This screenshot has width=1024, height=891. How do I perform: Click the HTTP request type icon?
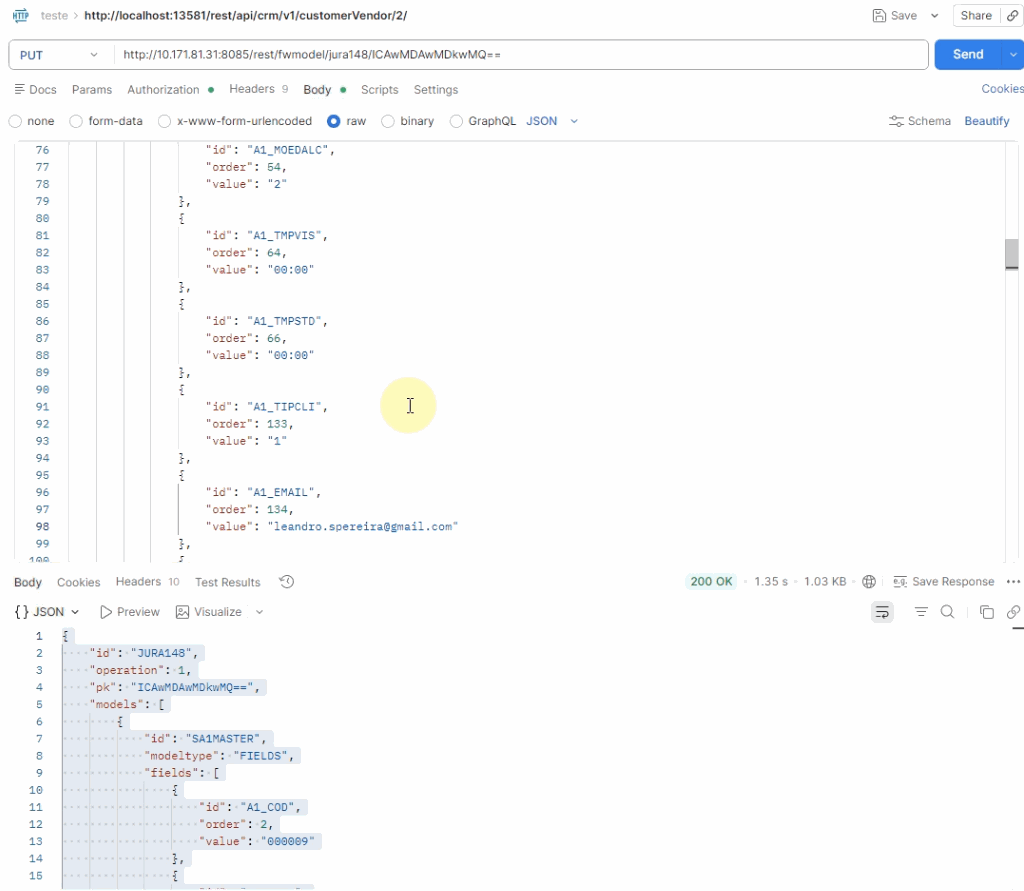(x=20, y=15)
